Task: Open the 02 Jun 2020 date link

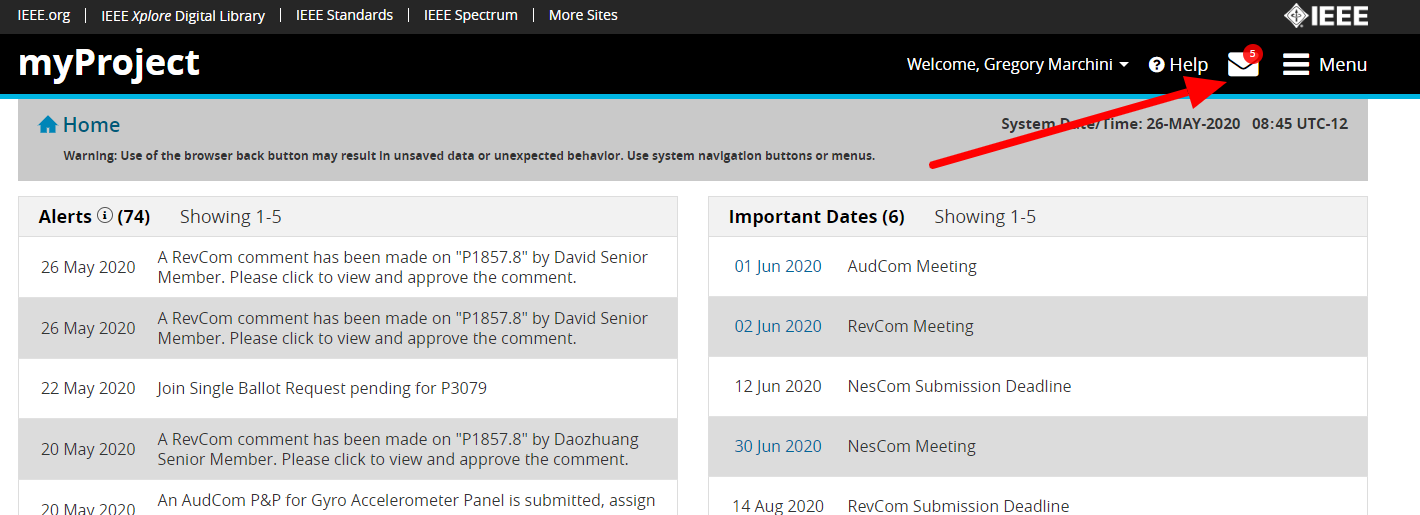Action: pos(778,326)
